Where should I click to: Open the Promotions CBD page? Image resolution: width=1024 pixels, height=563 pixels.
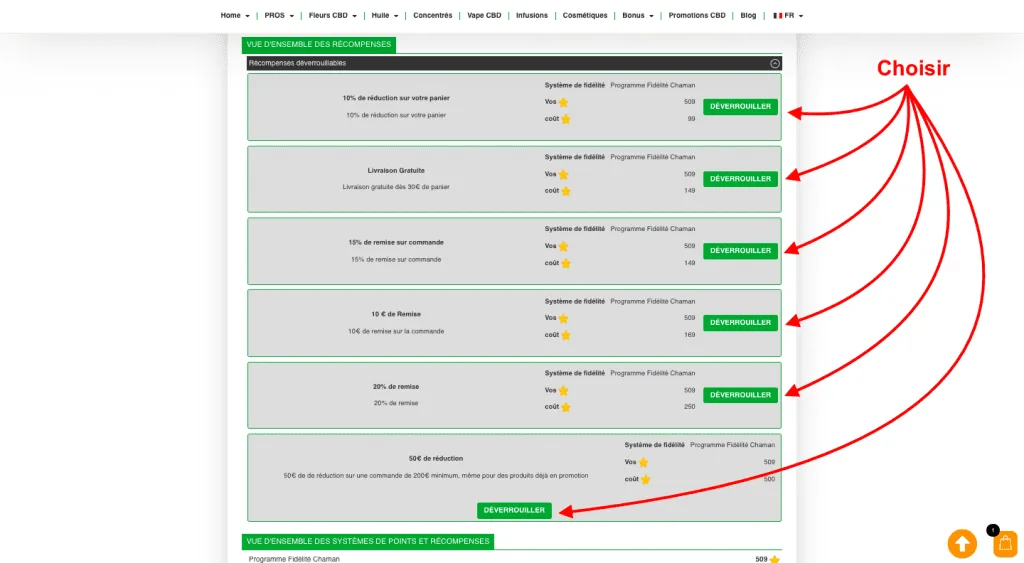(697, 16)
